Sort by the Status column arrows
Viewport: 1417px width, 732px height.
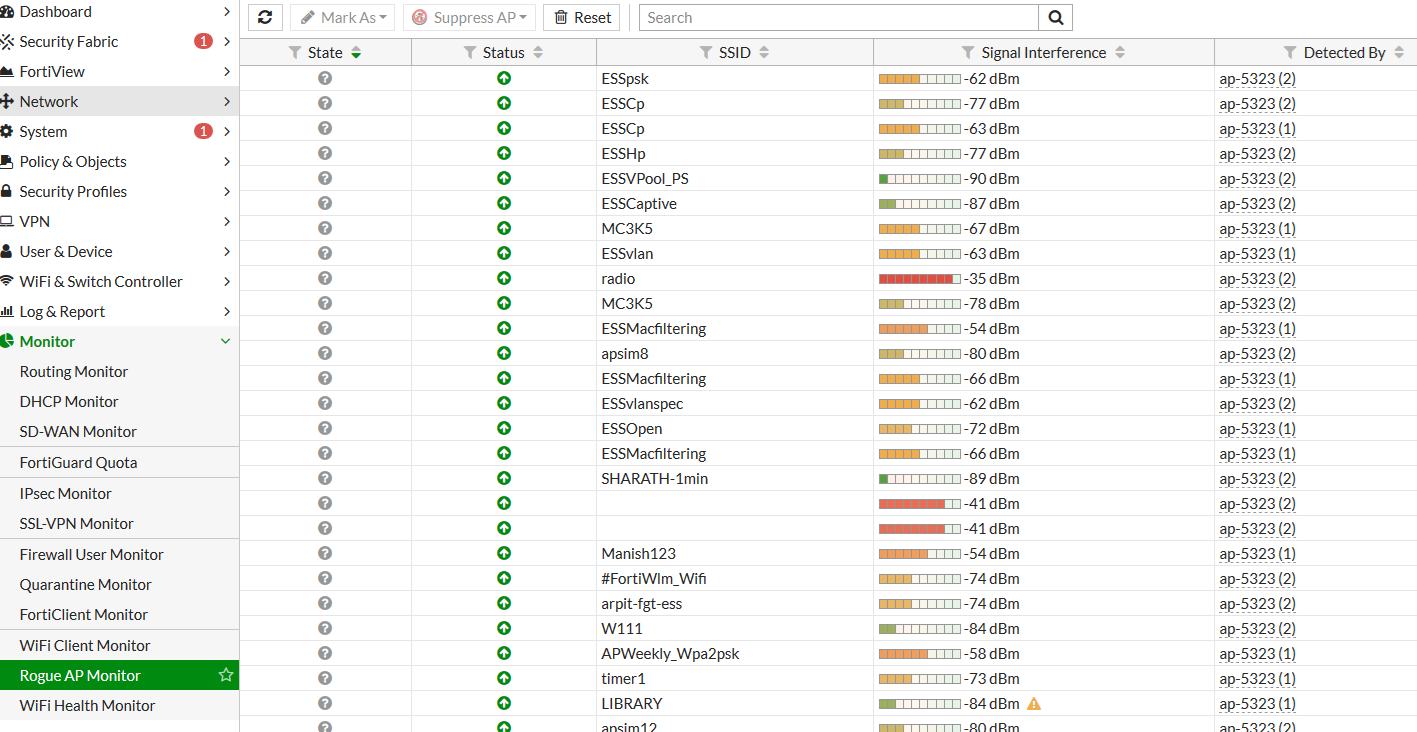pyautogui.click(x=538, y=52)
